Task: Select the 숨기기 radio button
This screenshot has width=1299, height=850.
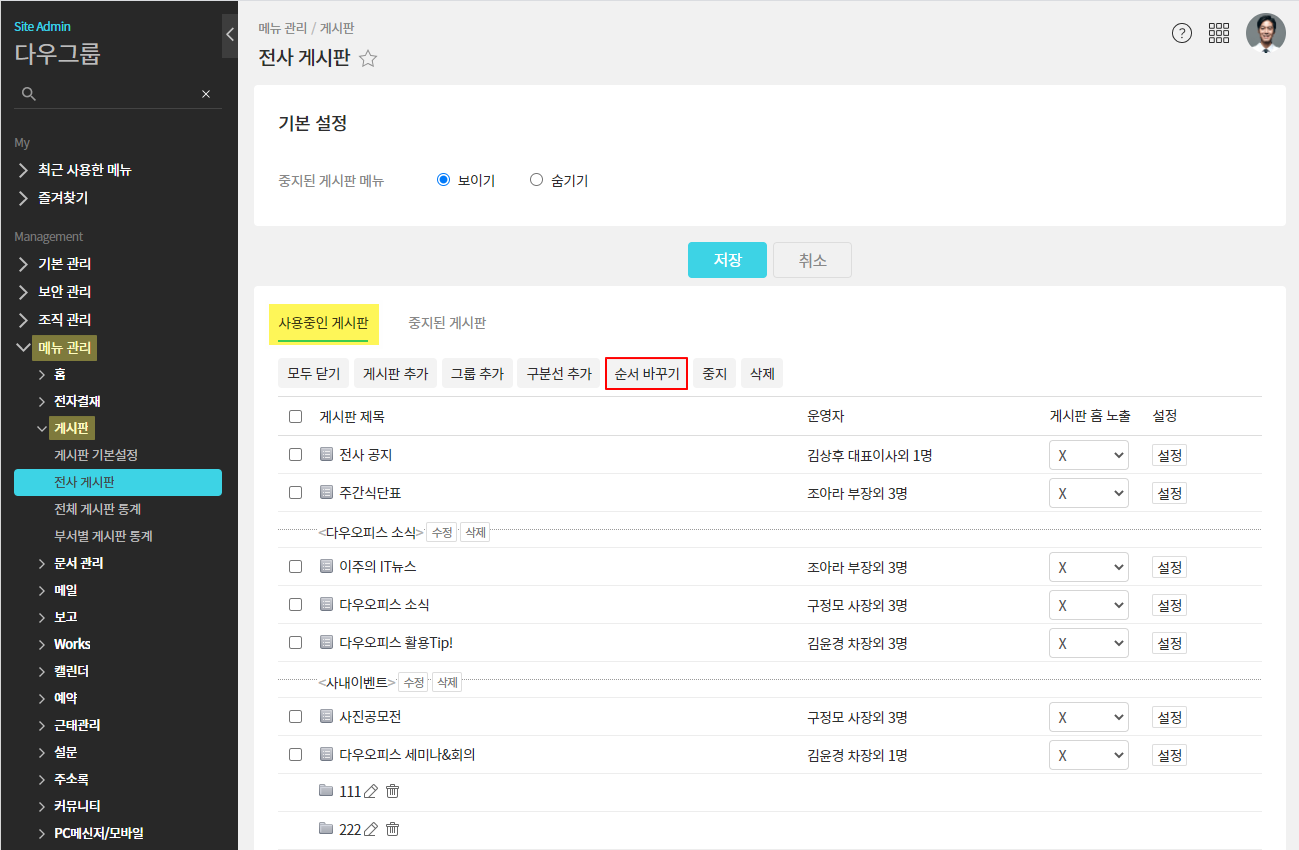Action: [x=536, y=181]
